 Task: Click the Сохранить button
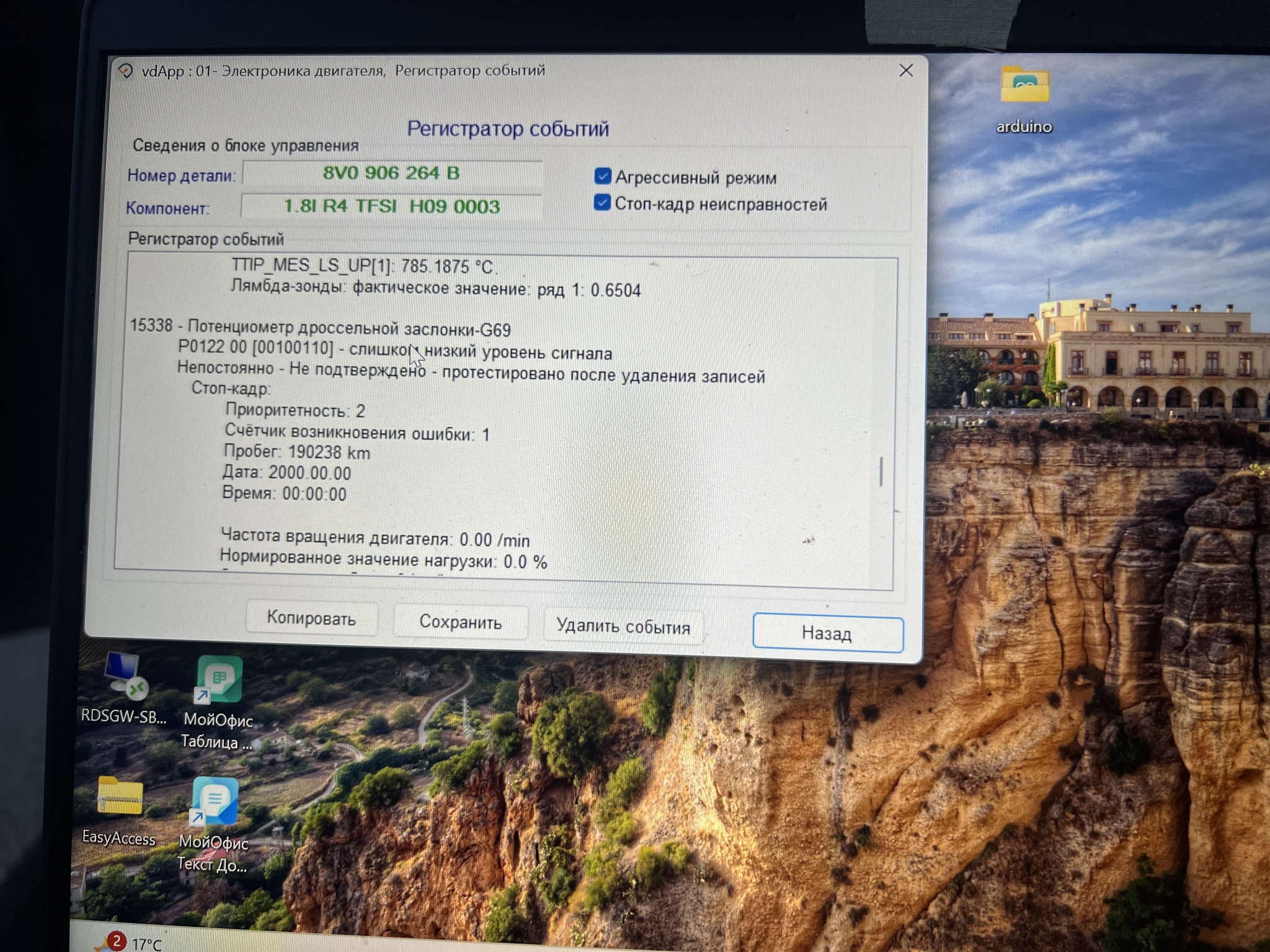click(x=460, y=622)
